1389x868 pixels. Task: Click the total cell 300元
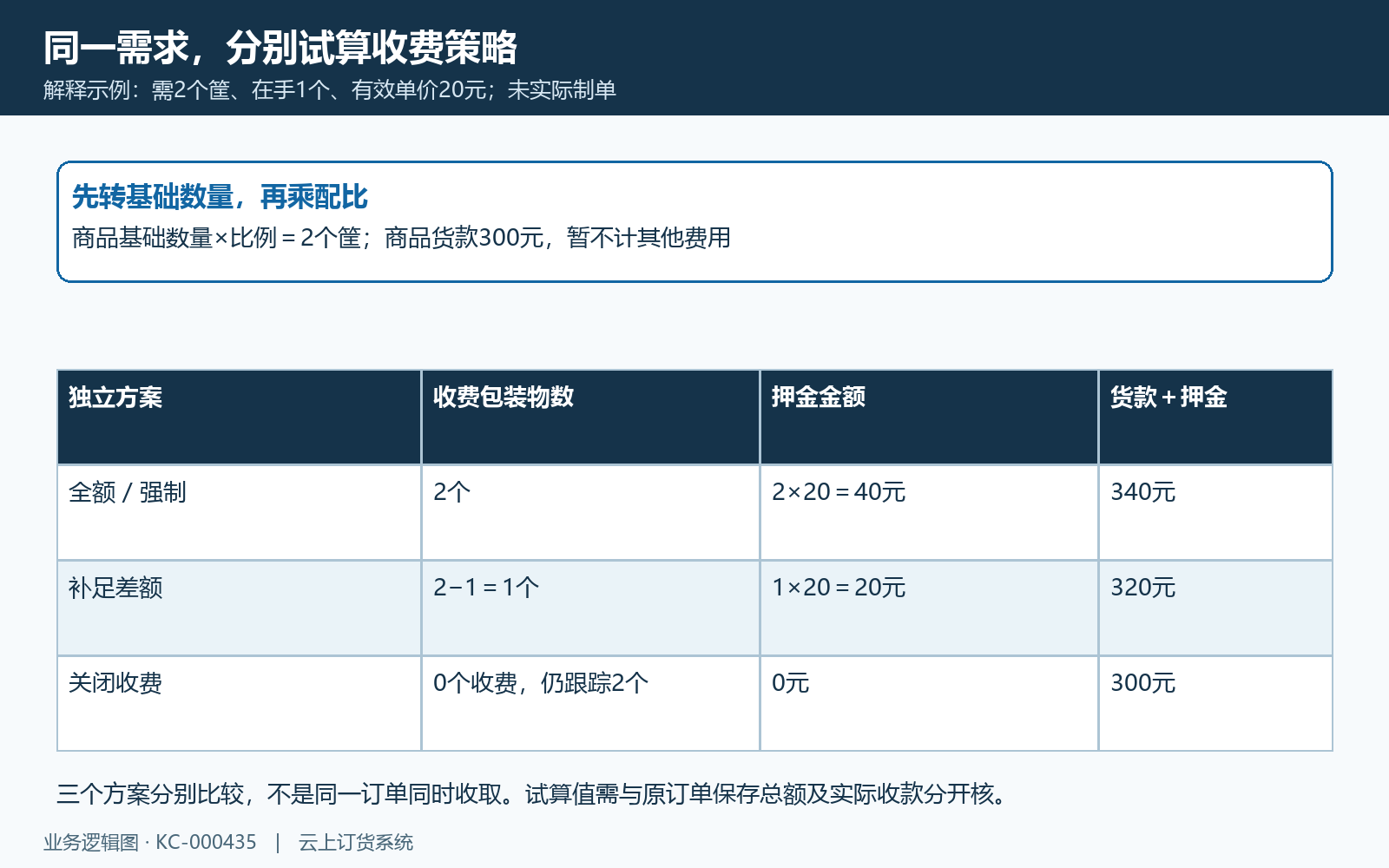tap(1215, 703)
